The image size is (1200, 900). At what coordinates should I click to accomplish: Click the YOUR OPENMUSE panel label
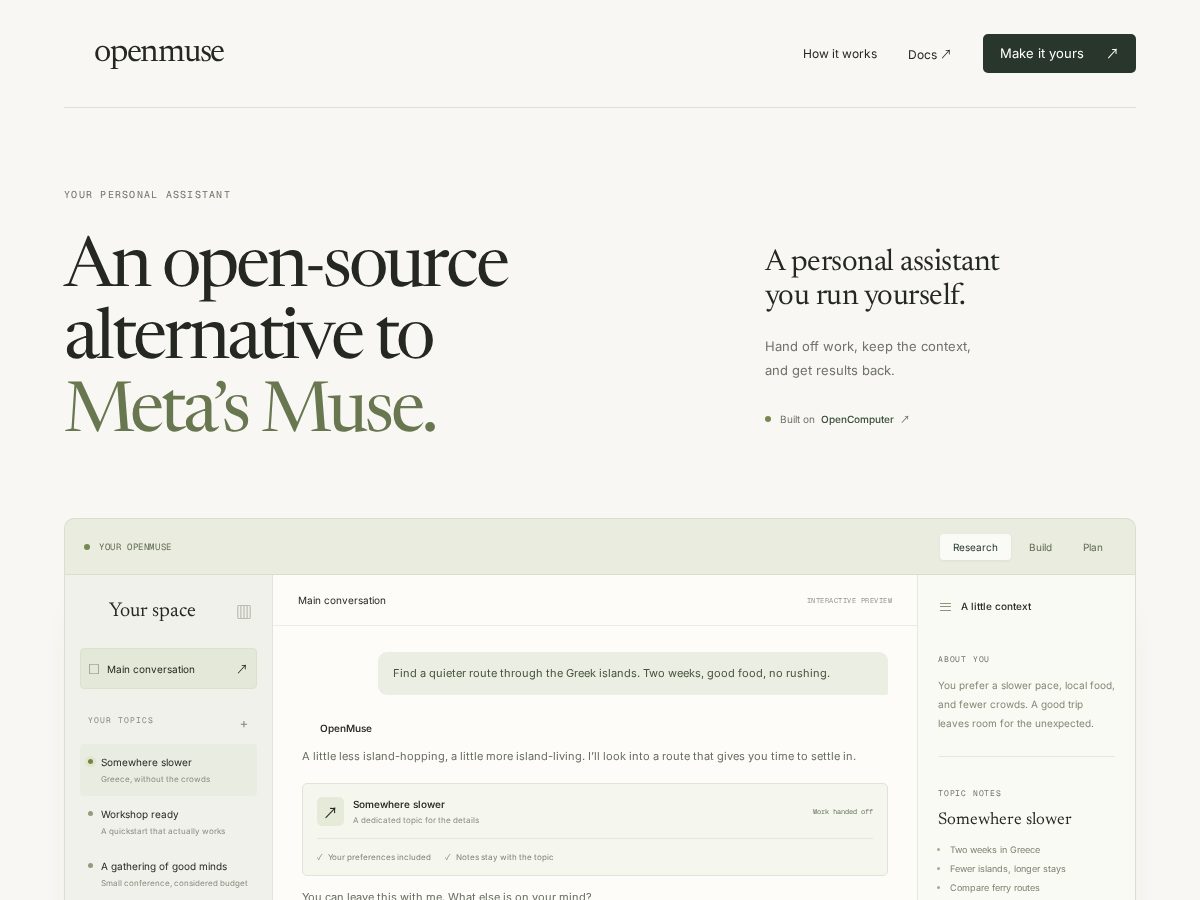(x=135, y=547)
